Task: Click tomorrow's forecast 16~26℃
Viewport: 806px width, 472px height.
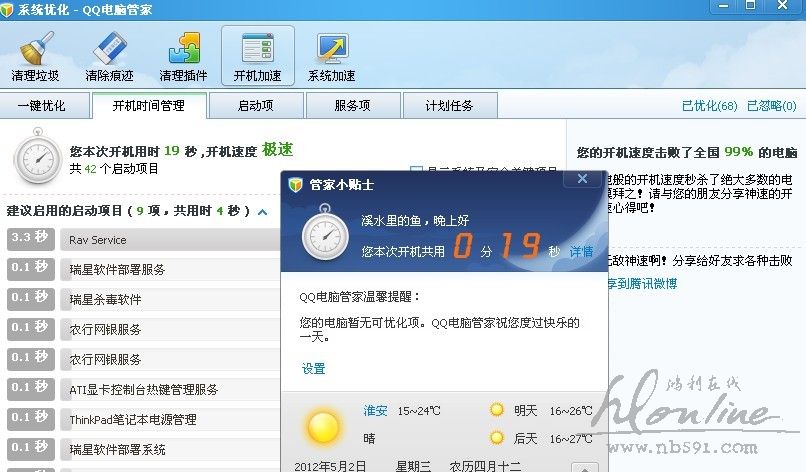Action: [571, 411]
